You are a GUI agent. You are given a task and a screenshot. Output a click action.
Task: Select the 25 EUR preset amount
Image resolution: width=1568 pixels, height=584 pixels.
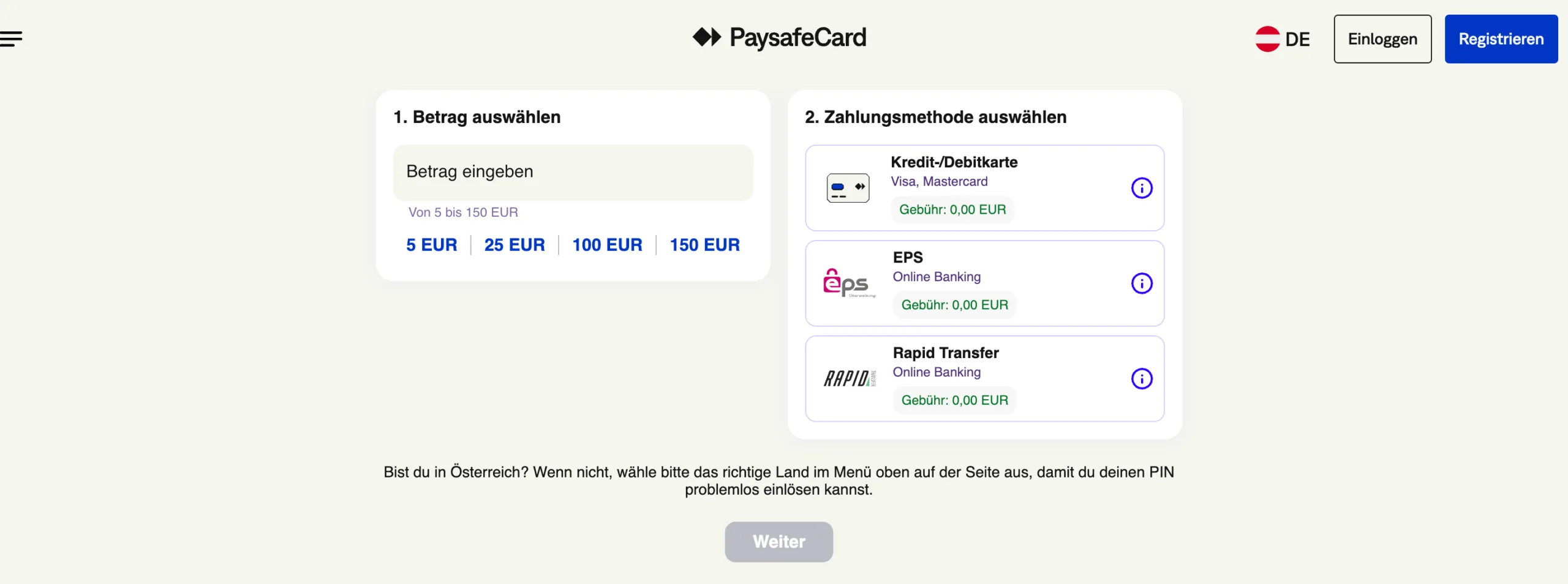click(x=514, y=244)
